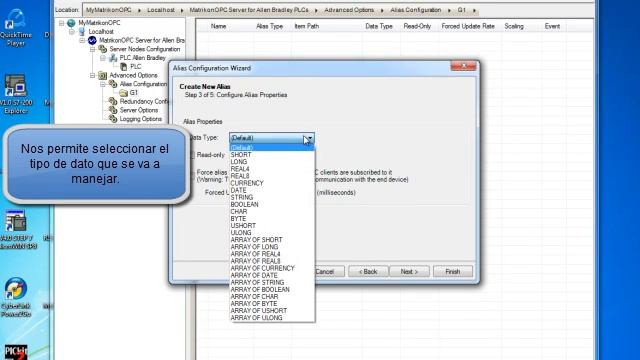640x360 pixels.
Task: Sort by Forced Update Rate column header
Action: click(x=468, y=26)
